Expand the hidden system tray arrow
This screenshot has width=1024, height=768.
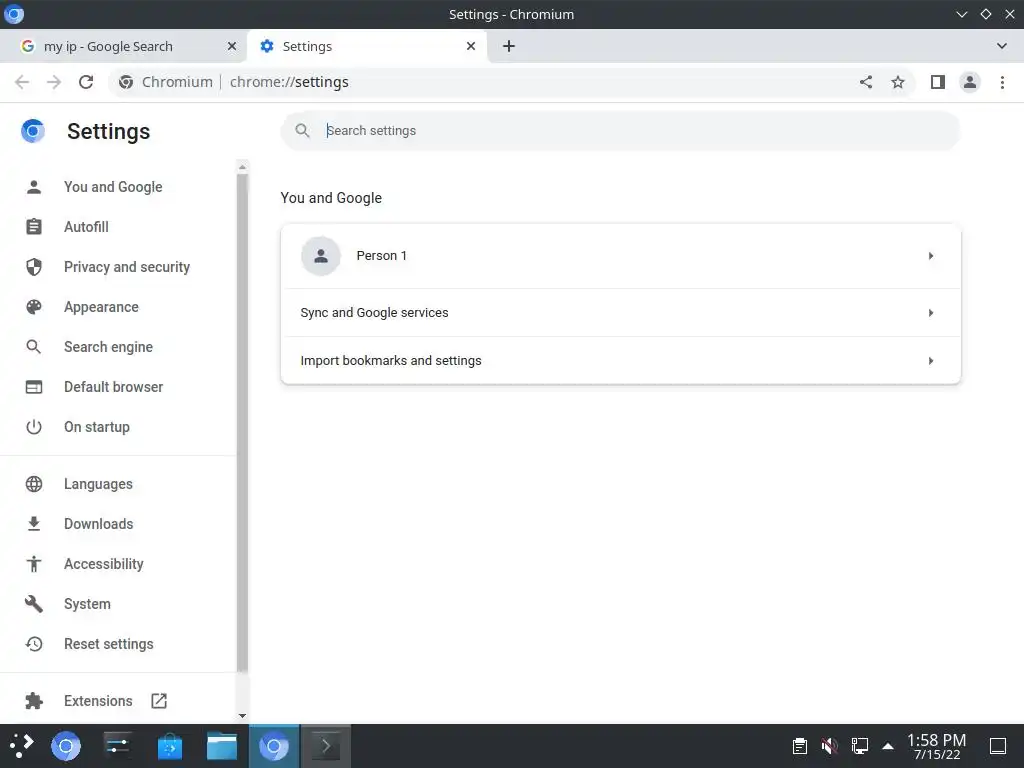click(888, 746)
